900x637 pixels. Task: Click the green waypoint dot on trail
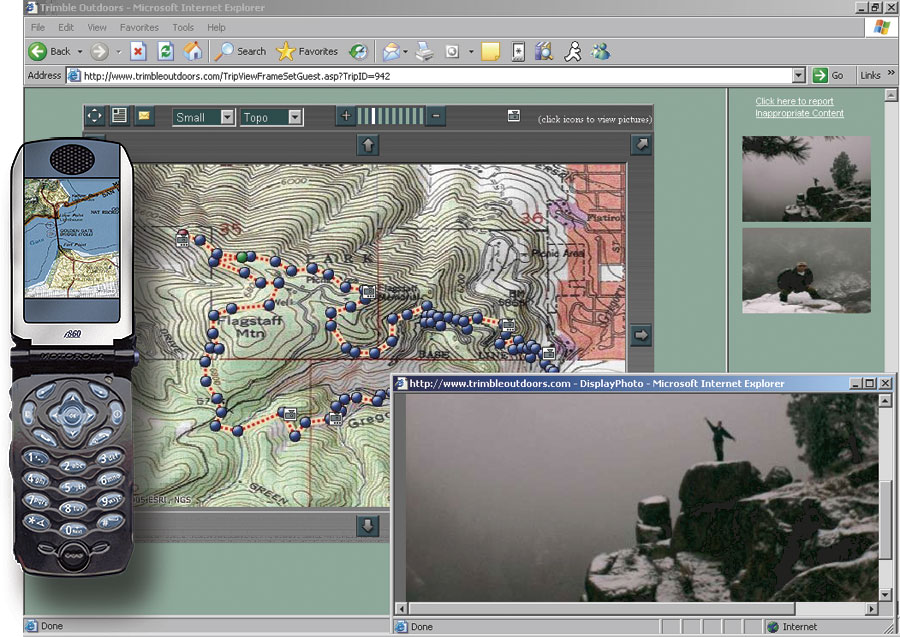(x=241, y=257)
